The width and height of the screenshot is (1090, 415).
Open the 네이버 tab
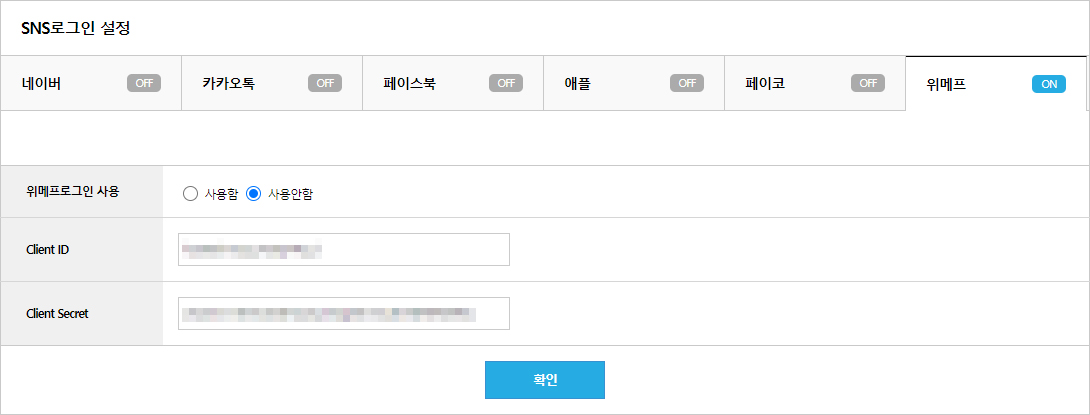click(x=42, y=83)
